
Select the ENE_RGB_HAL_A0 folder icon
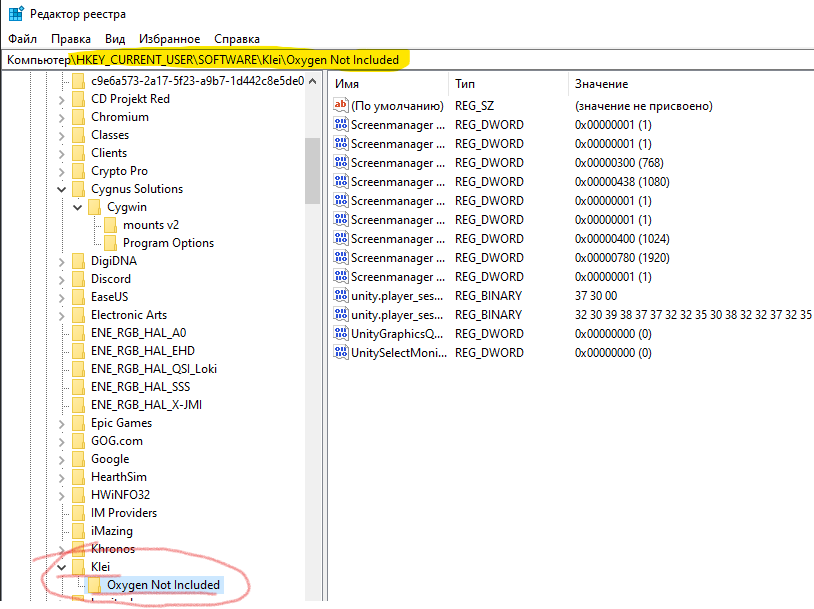(x=78, y=333)
